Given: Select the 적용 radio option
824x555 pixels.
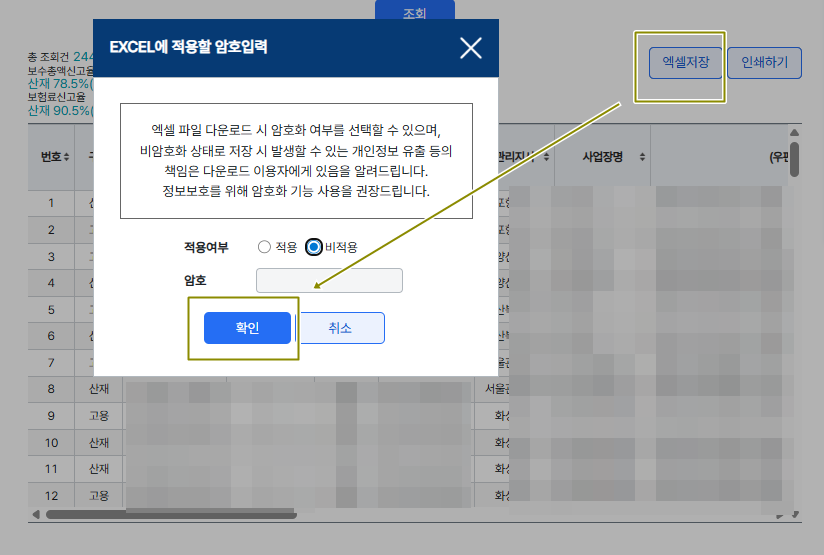Looking at the screenshot, I should [x=264, y=246].
